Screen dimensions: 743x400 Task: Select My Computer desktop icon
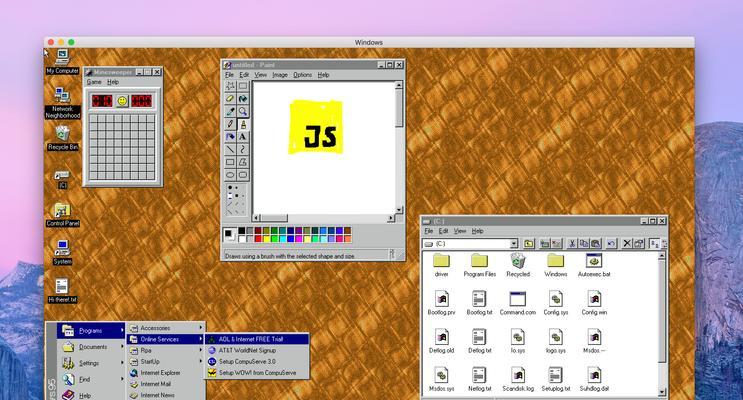point(62,62)
